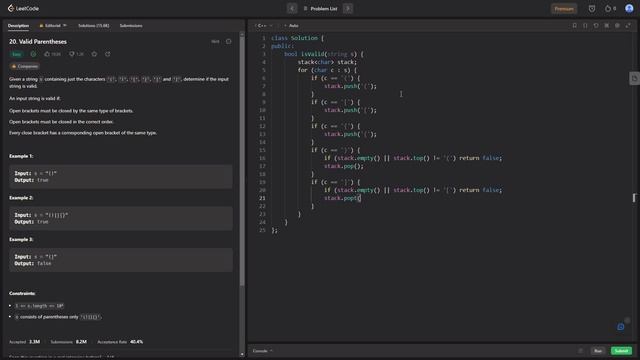Click the Hint label beside the title
The height and width of the screenshot is (360, 640).
(215, 41)
